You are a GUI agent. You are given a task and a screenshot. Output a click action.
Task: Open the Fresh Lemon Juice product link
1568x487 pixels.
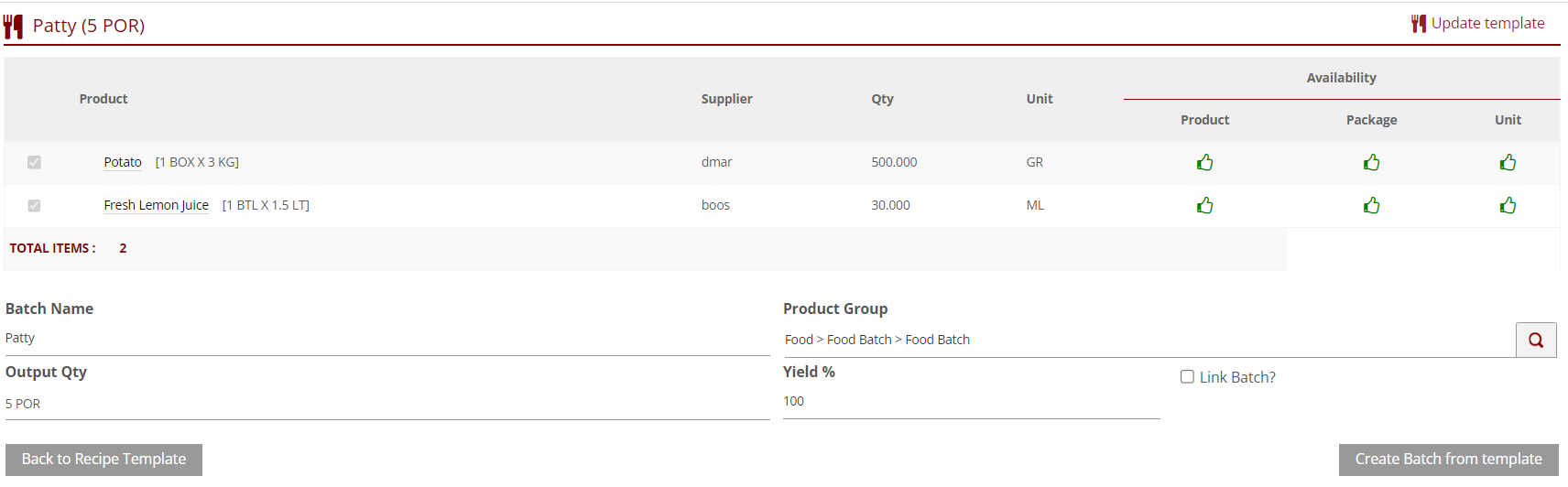tap(156, 205)
